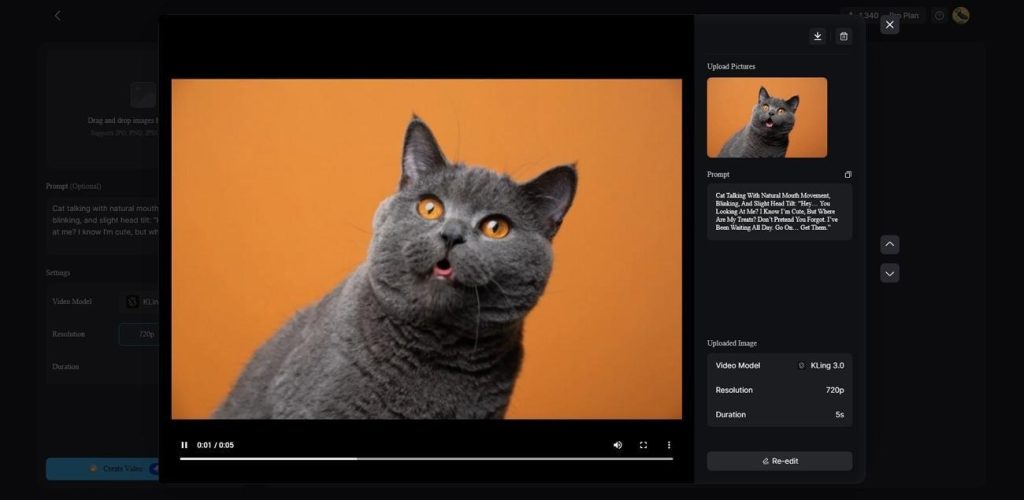
Task: Delete the video using the trash icon
Action: [x=844, y=37]
